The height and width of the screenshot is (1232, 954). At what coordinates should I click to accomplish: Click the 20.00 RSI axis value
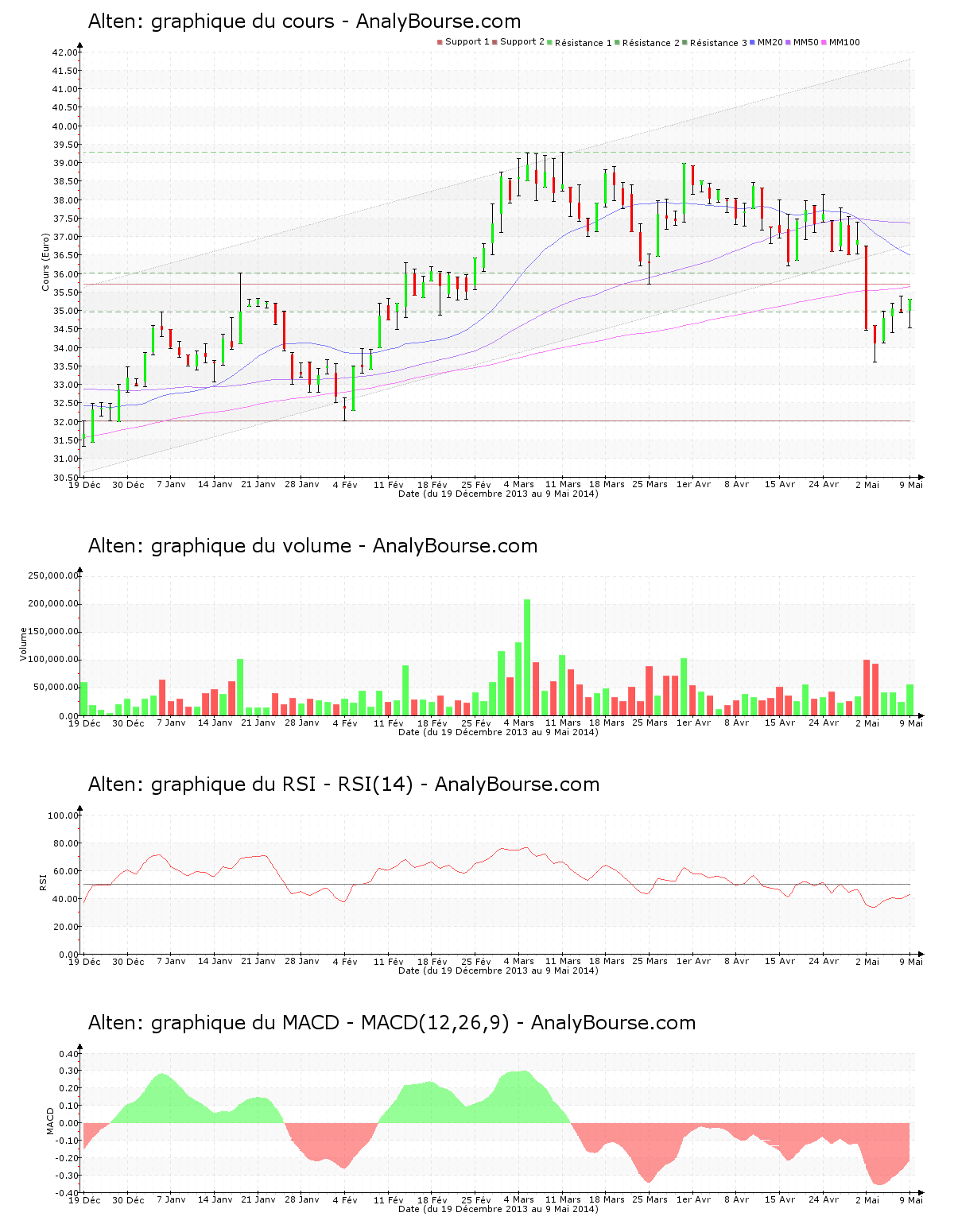pyautogui.click(x=66, y=927)
